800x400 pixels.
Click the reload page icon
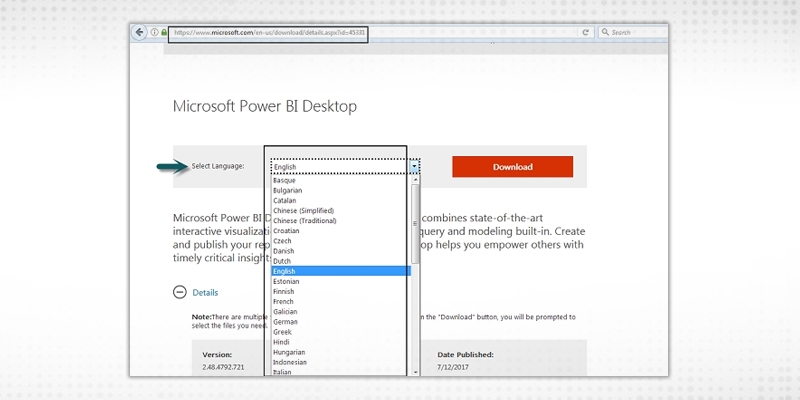point(586,32)
